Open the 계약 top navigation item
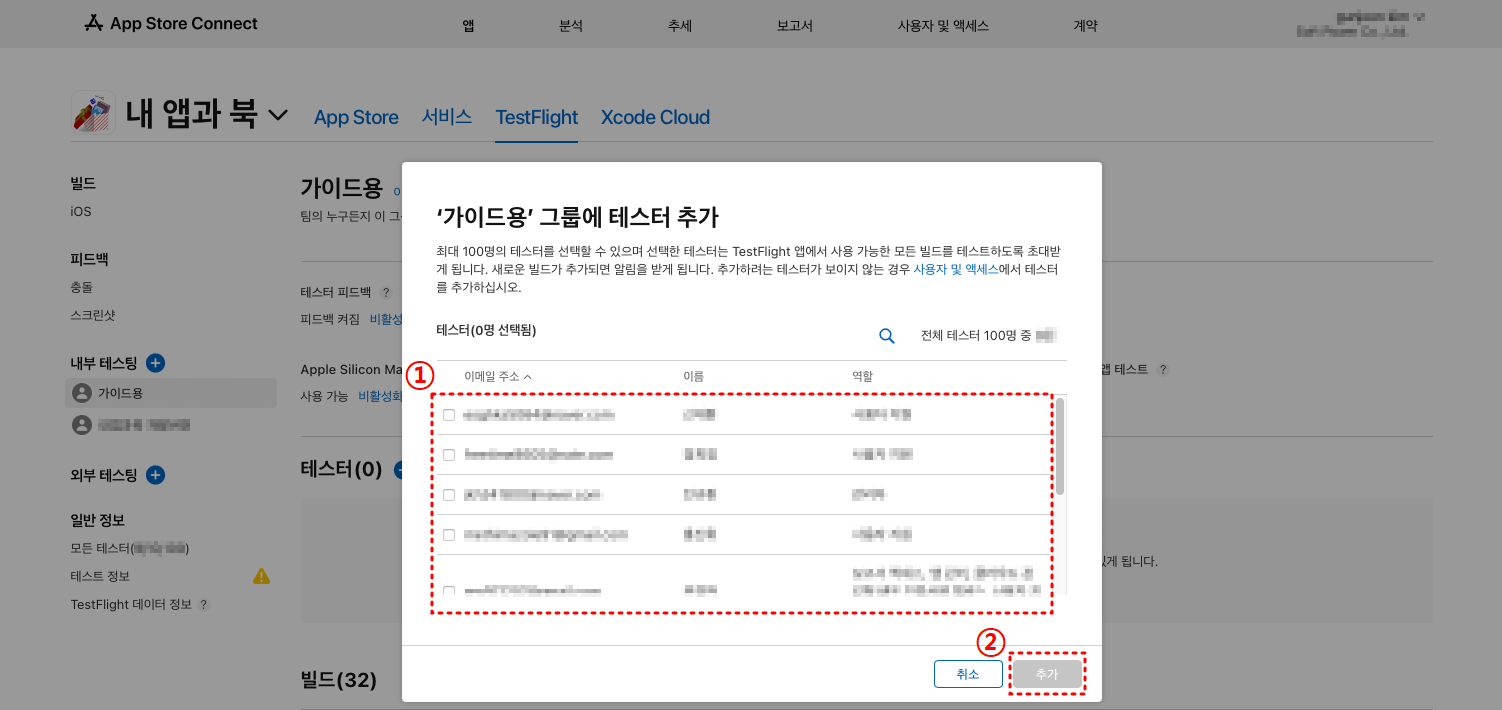The image size is (1502, 710). click(1085, 26)
